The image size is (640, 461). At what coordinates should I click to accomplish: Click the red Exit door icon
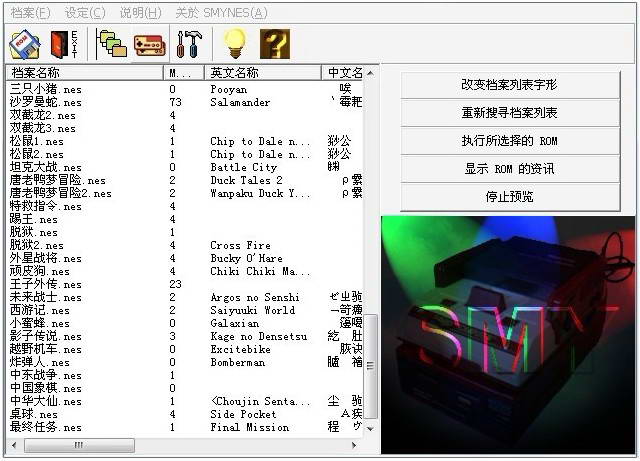click(x=64, y=44)
